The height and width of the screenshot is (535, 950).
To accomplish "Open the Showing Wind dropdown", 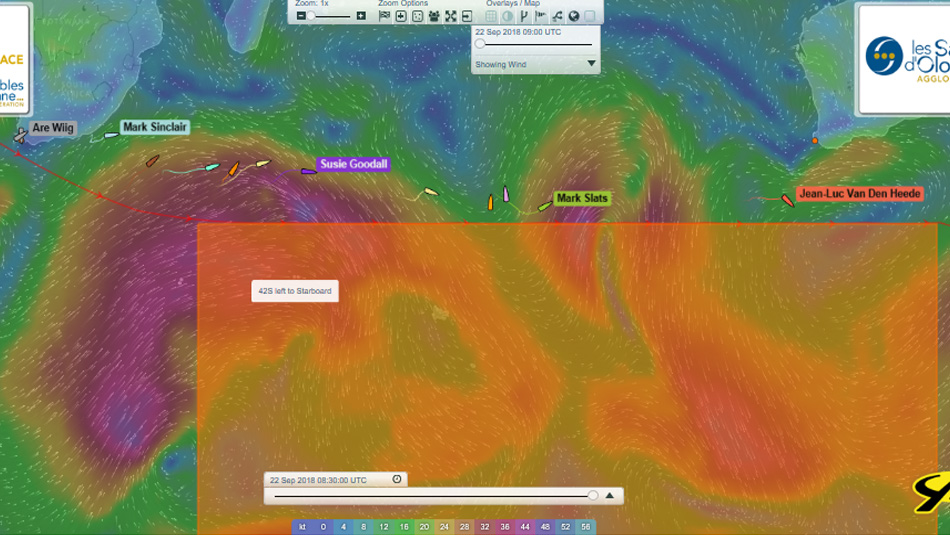I will (x=591, y=64).
